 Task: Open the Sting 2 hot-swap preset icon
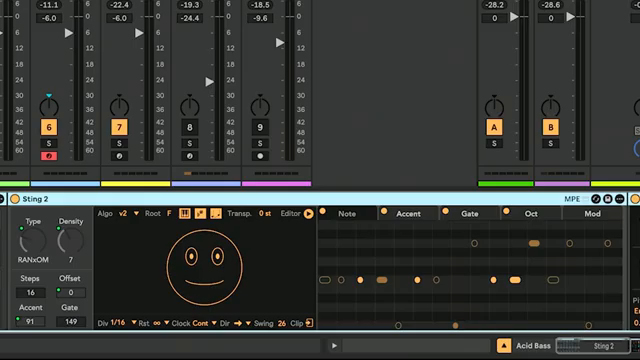click(x=596, y=199)
